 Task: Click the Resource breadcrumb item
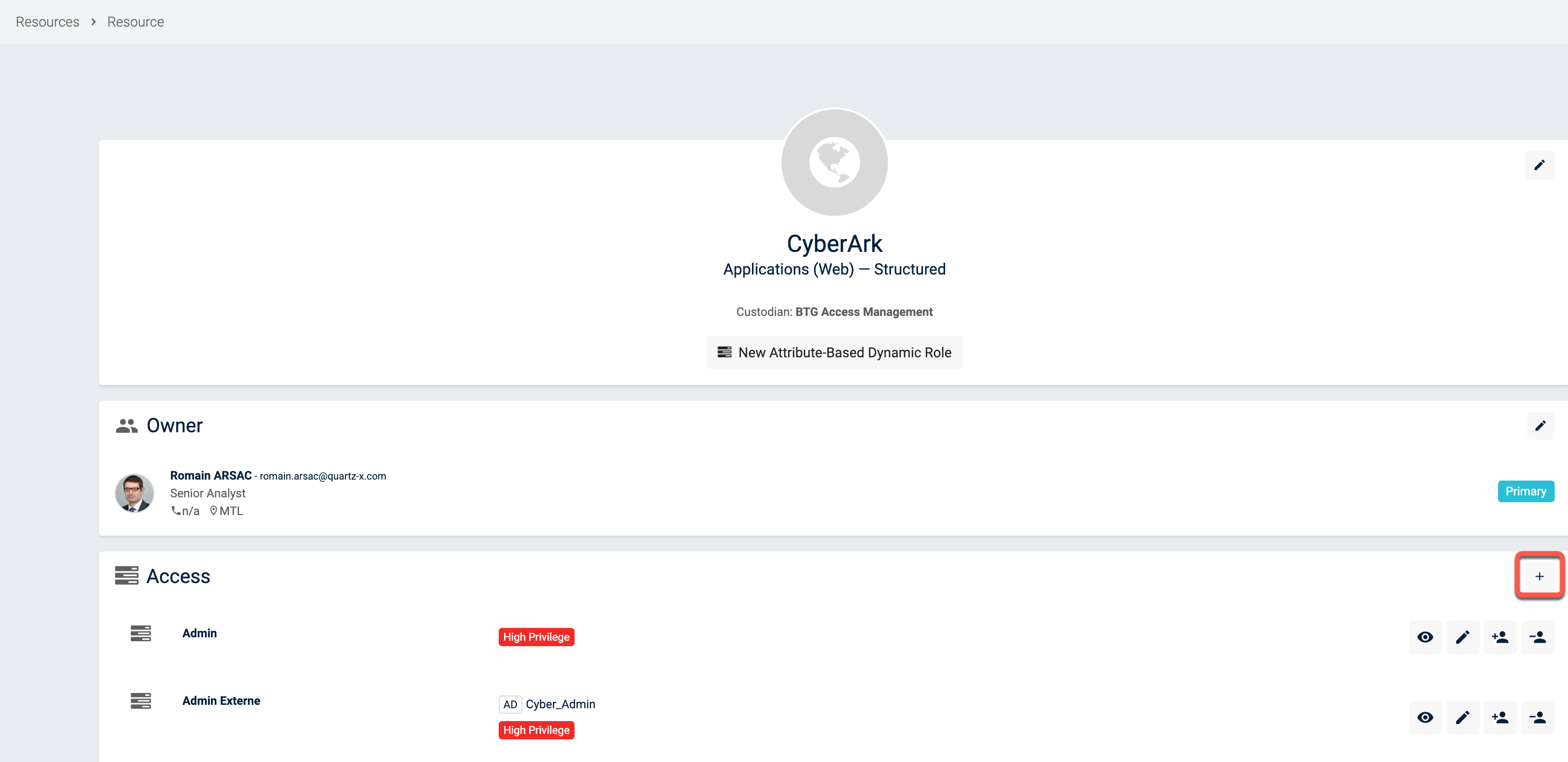click(x=135, y=22)
